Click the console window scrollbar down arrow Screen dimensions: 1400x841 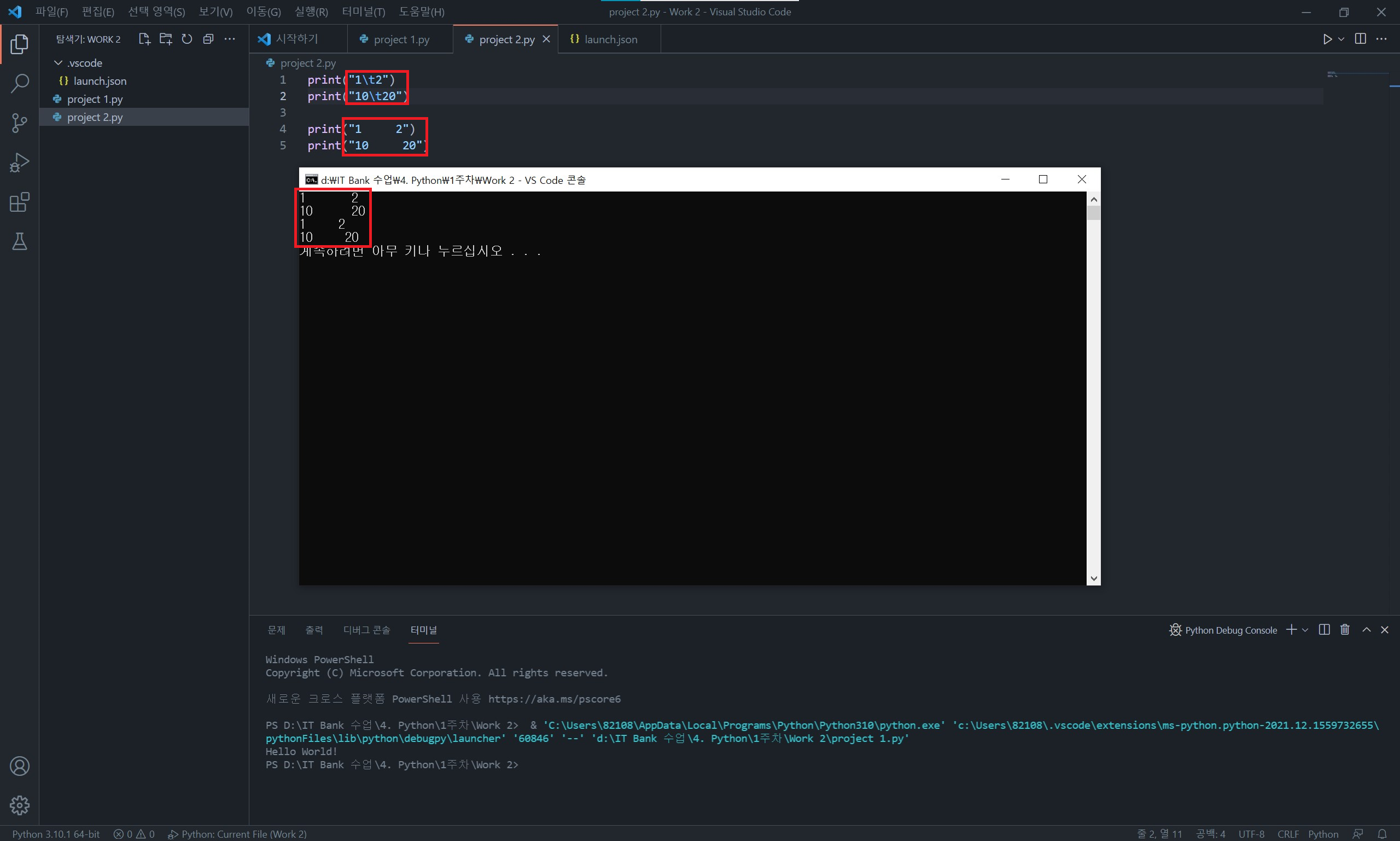[x=1093, y=578]
